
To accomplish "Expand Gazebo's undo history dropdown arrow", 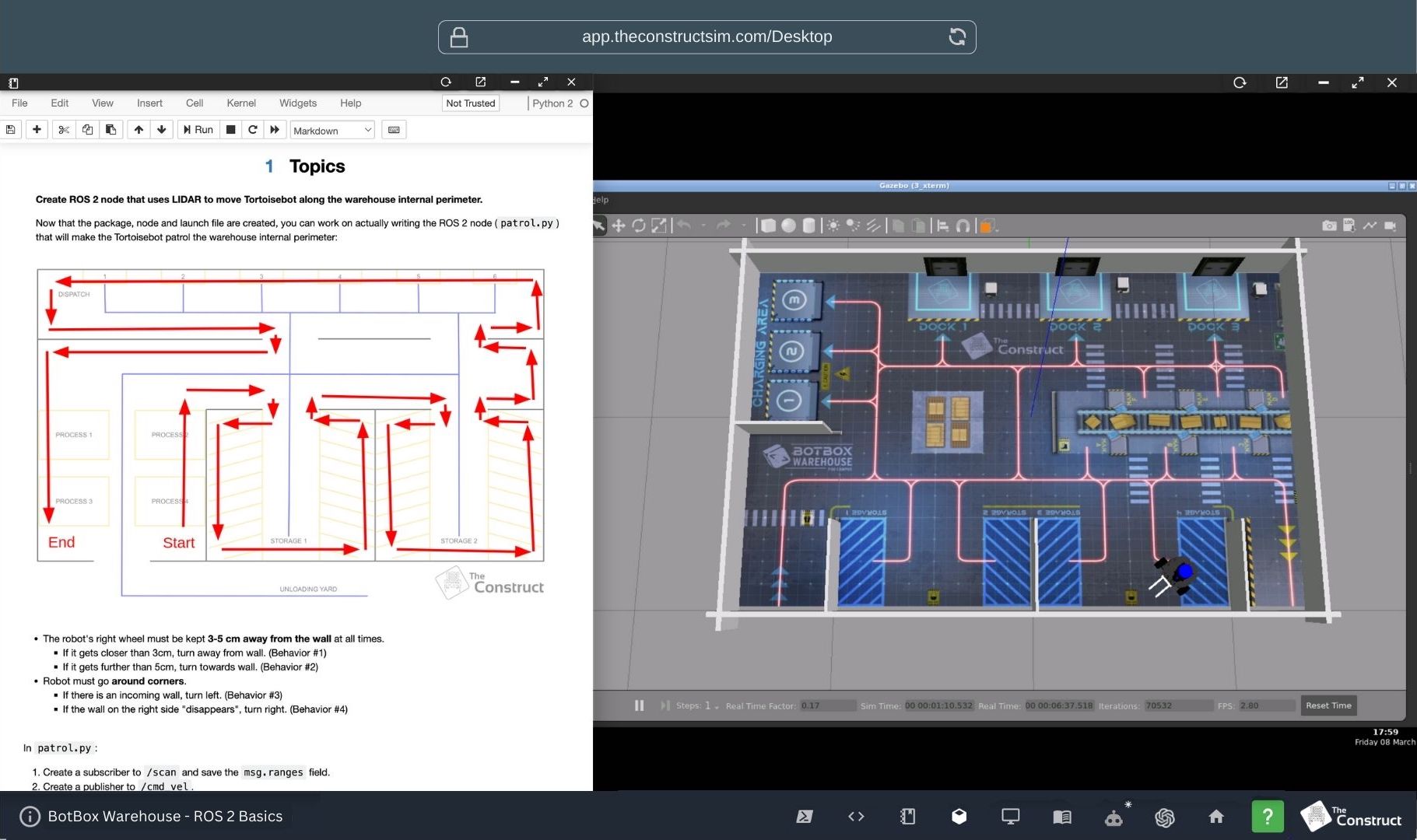I will tap(703, 226).
